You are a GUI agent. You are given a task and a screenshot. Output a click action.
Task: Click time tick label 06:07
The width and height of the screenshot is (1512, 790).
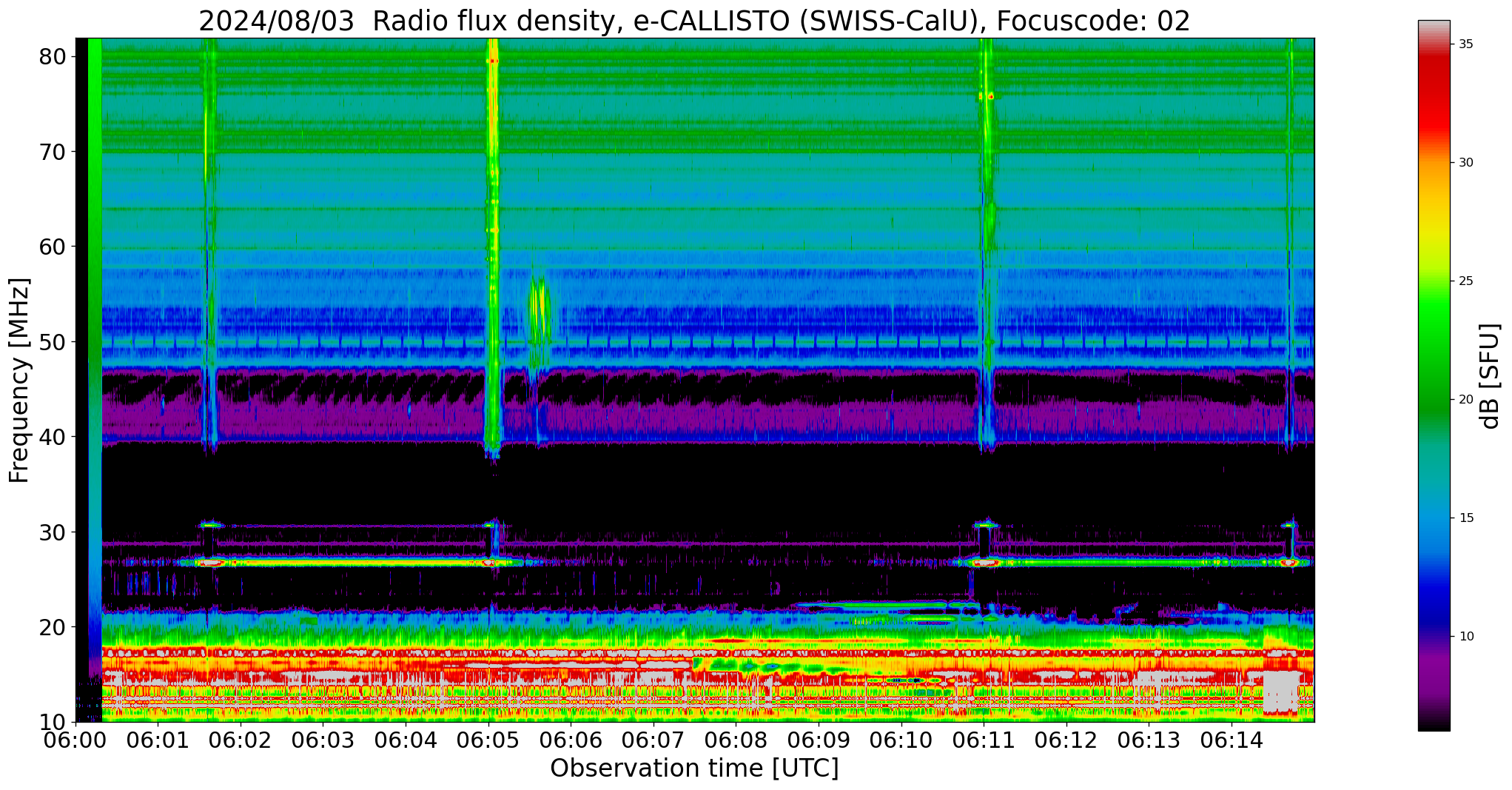(x=653, y=740)
